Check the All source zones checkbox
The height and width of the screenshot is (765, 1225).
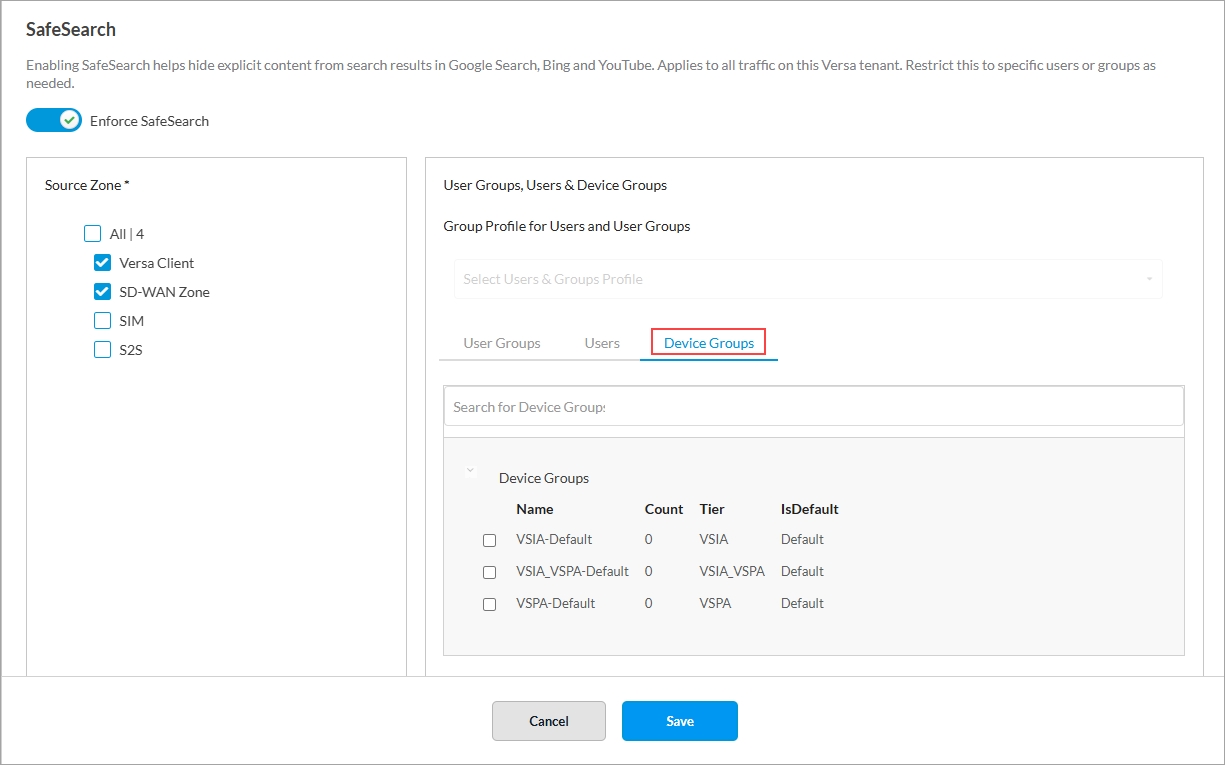pyautogui.click(x=93, y=234)
